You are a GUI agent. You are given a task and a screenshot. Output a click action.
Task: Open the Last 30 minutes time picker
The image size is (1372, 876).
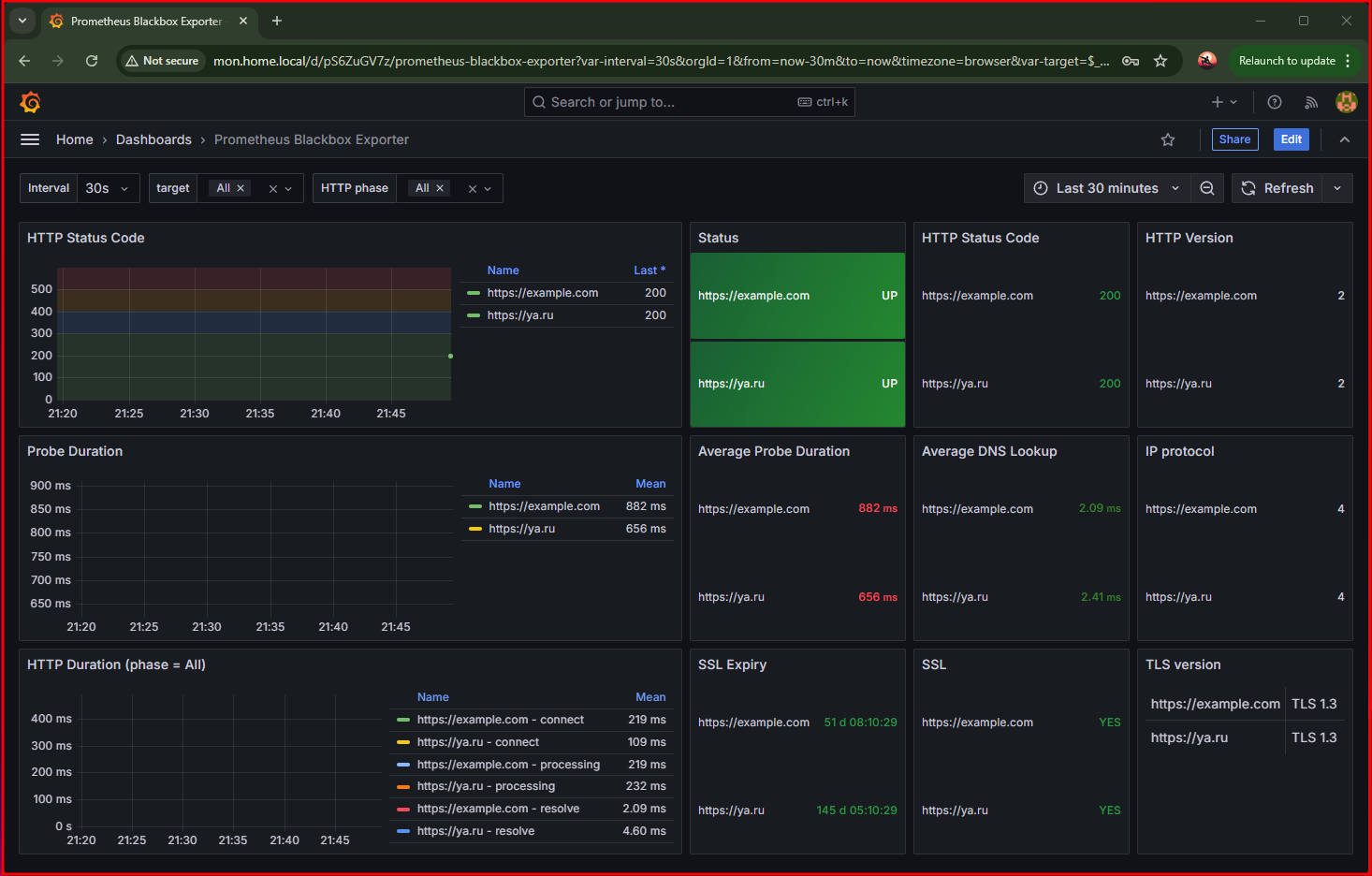click(x=1107, y=188)
